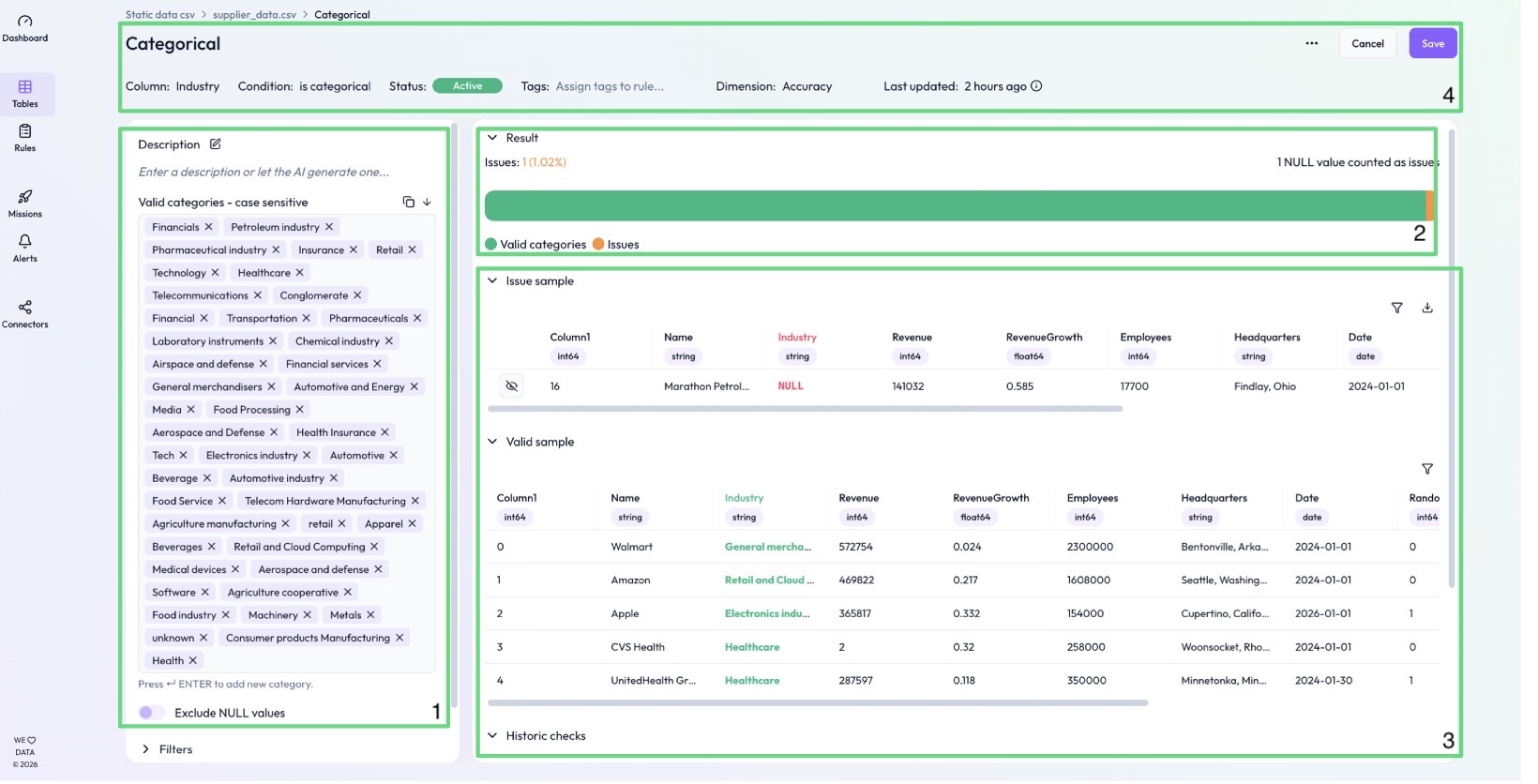Go to the Rules section
1538x784 pixels.
point(25,137)
